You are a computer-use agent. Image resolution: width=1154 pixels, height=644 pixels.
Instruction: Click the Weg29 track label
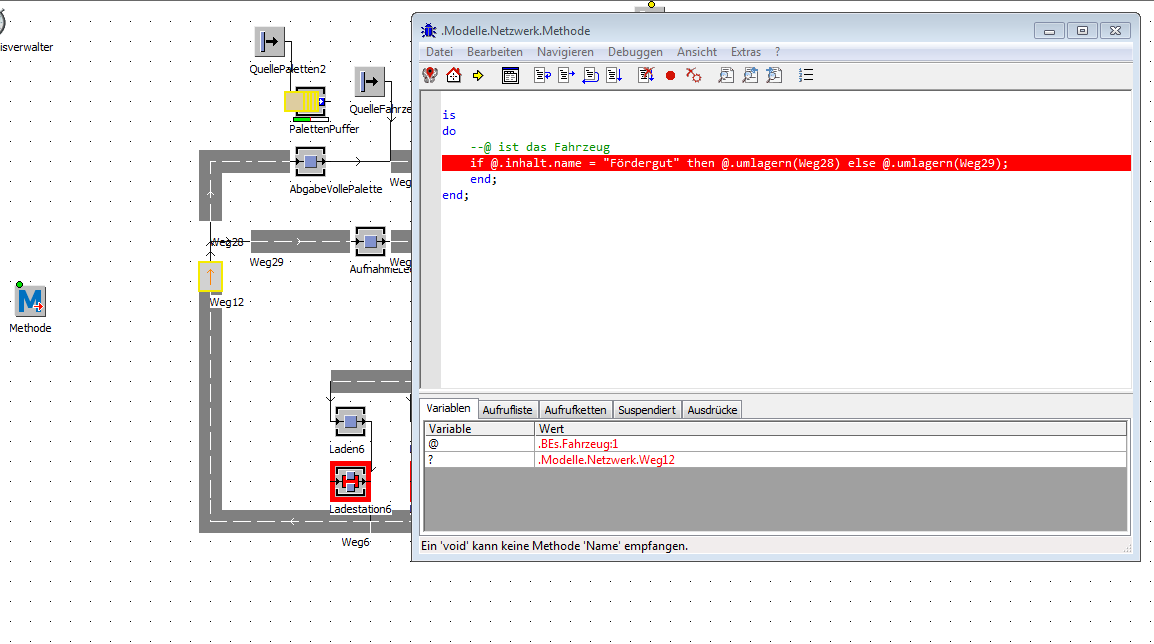[x=266, y=262]
